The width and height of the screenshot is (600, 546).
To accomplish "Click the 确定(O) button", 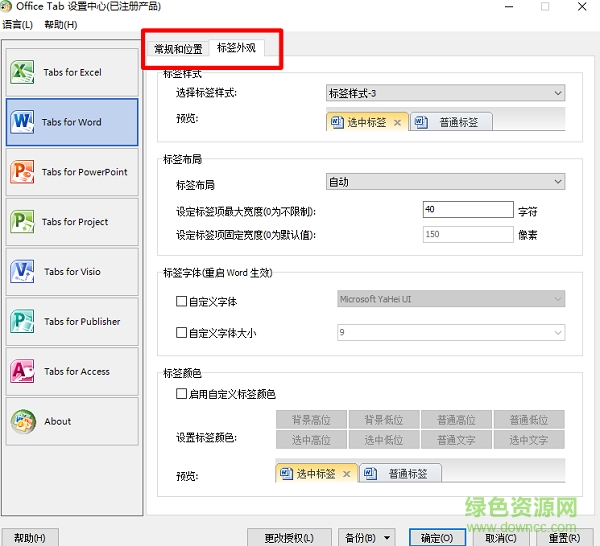I will point(437,538).
